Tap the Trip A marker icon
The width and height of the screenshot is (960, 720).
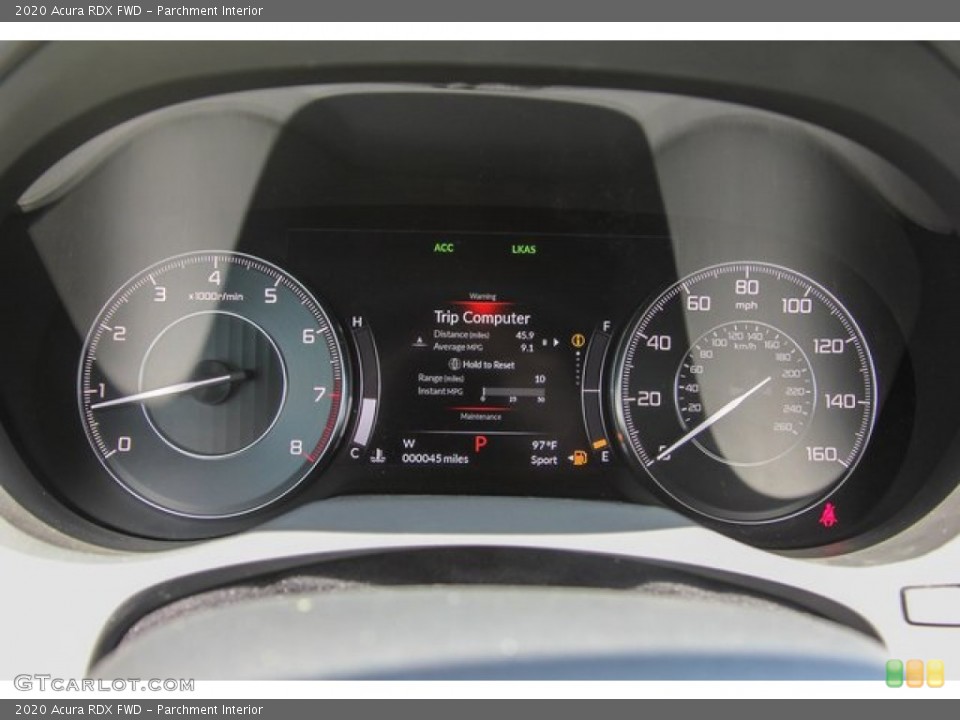click(419, 341)
